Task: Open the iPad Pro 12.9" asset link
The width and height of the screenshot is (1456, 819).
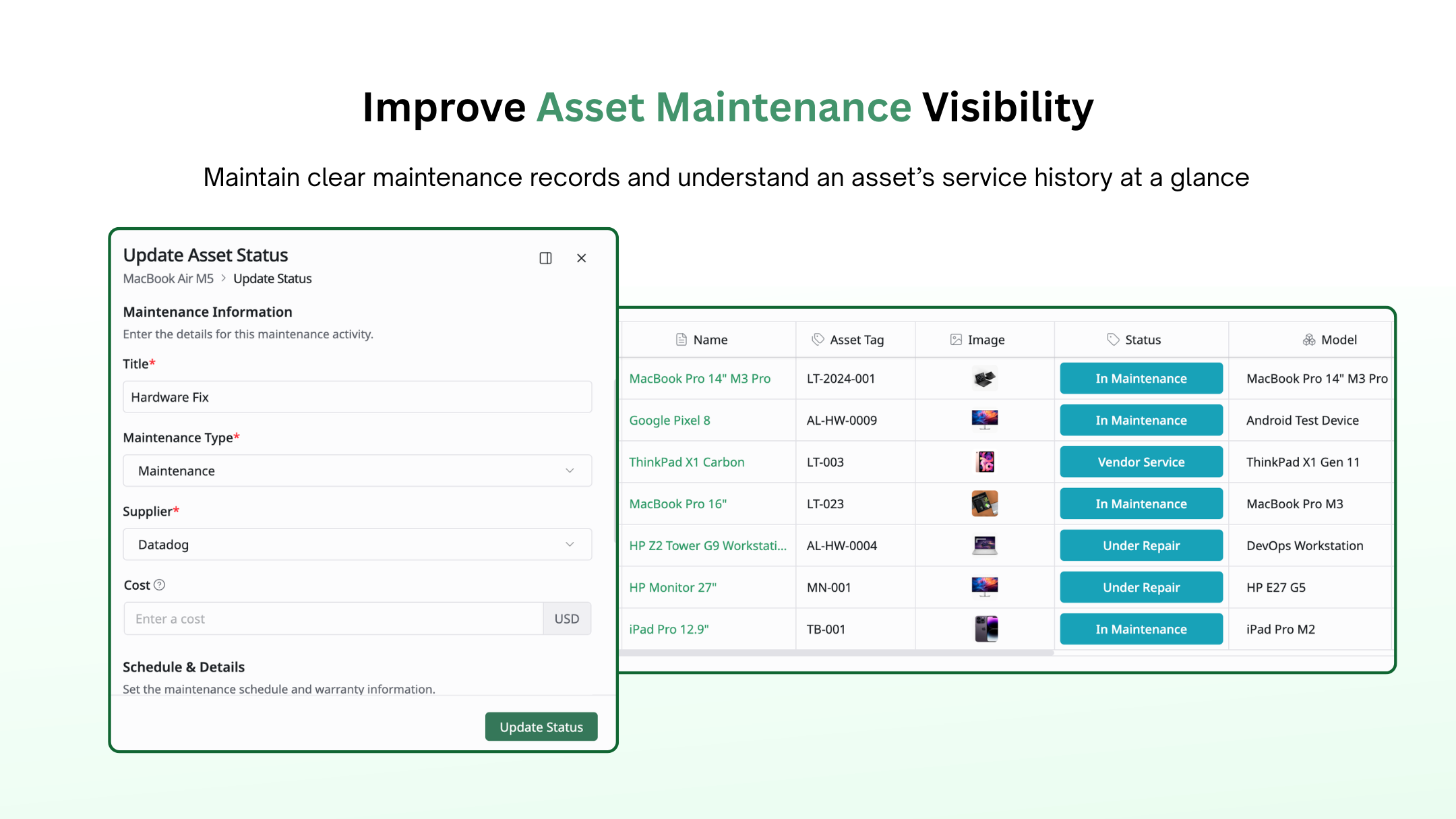Action: pos(669,630)
